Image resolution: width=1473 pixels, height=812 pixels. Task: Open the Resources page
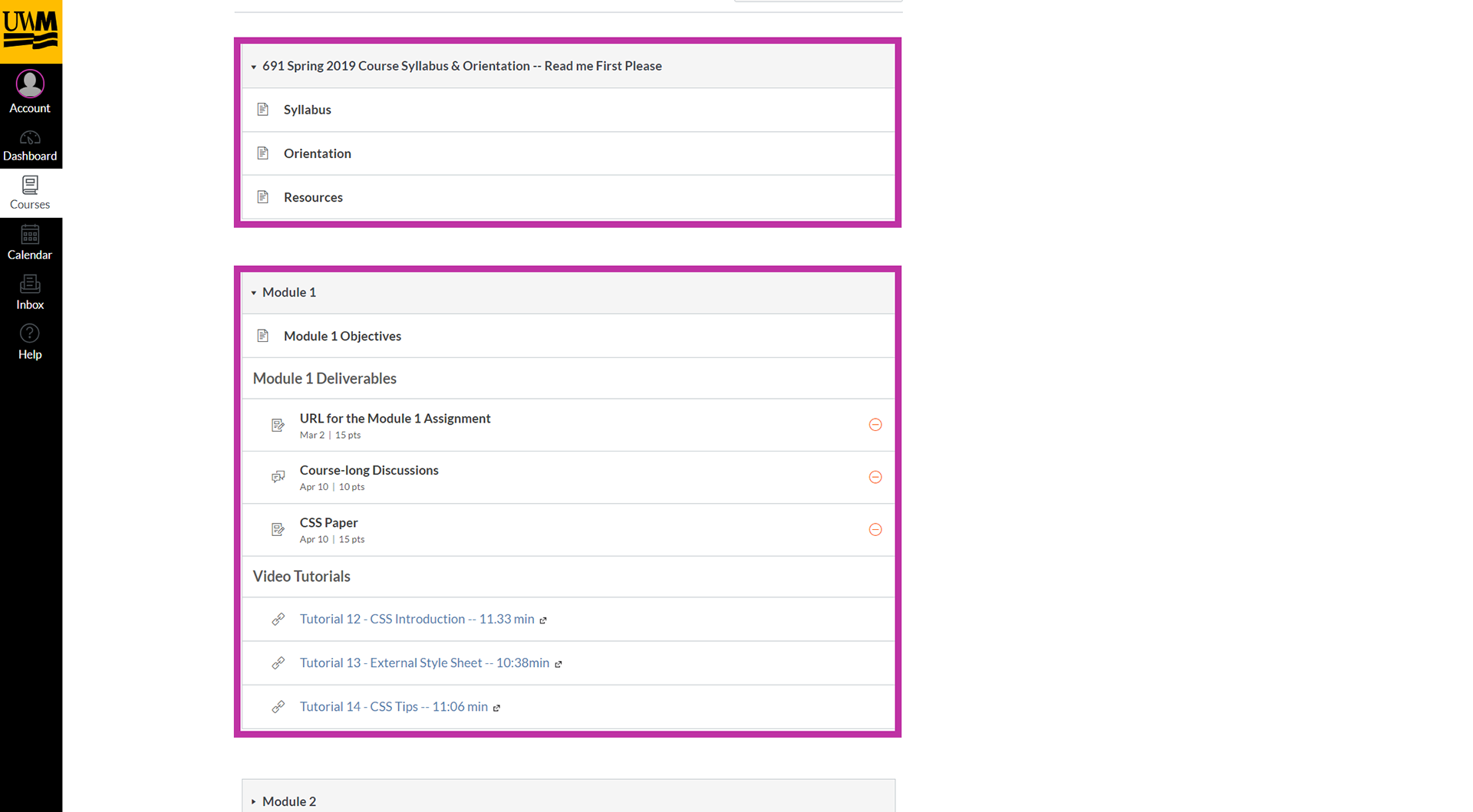pos(313,197)
